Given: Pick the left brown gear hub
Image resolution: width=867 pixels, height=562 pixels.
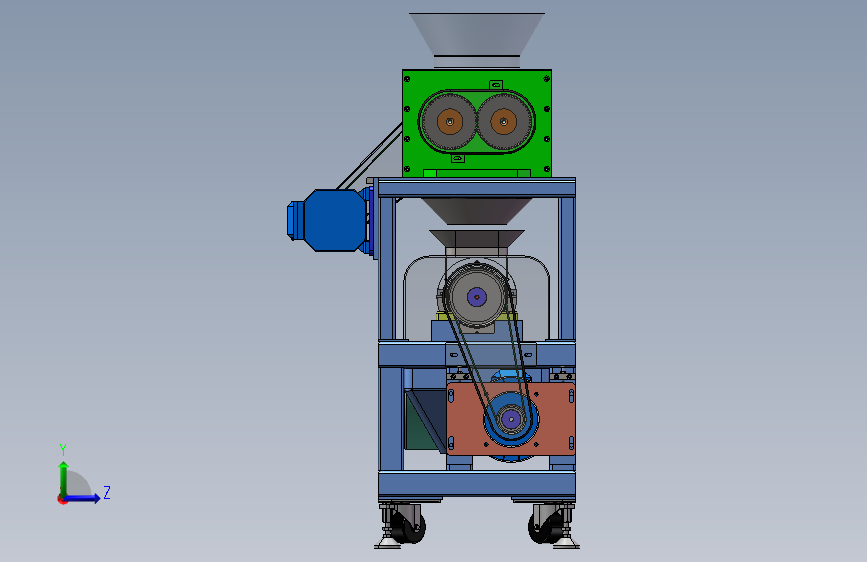Looking at the screenshot, I should coord(450,122).
